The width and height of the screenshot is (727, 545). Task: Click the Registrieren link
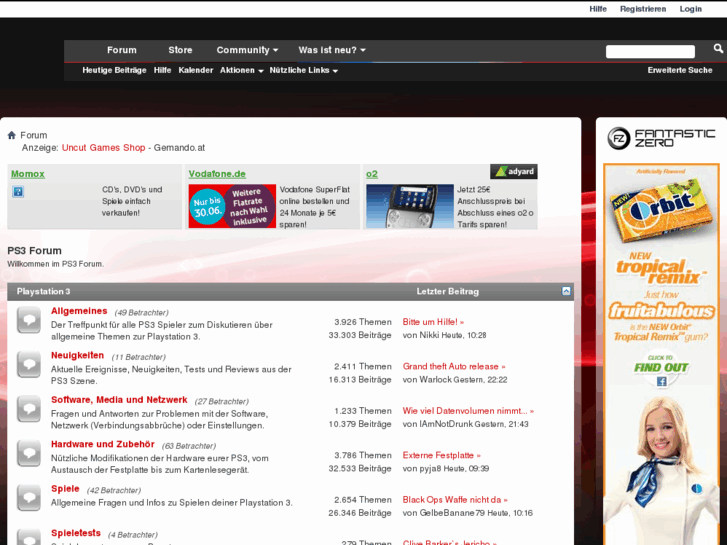[643, 9]
